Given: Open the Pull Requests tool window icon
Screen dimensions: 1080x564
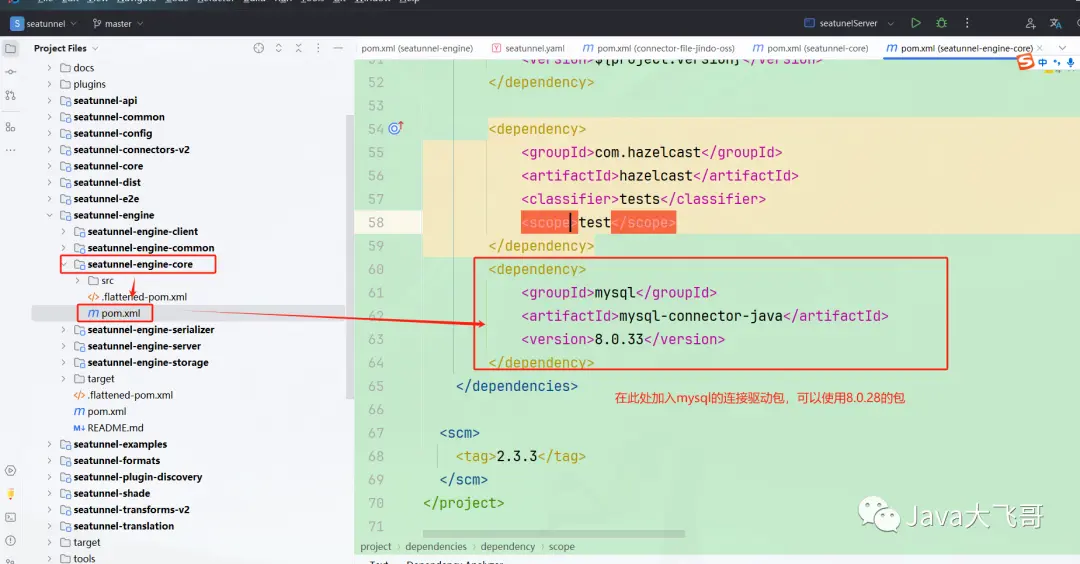Looking at the screenshot, I should (x=10, y=95).
